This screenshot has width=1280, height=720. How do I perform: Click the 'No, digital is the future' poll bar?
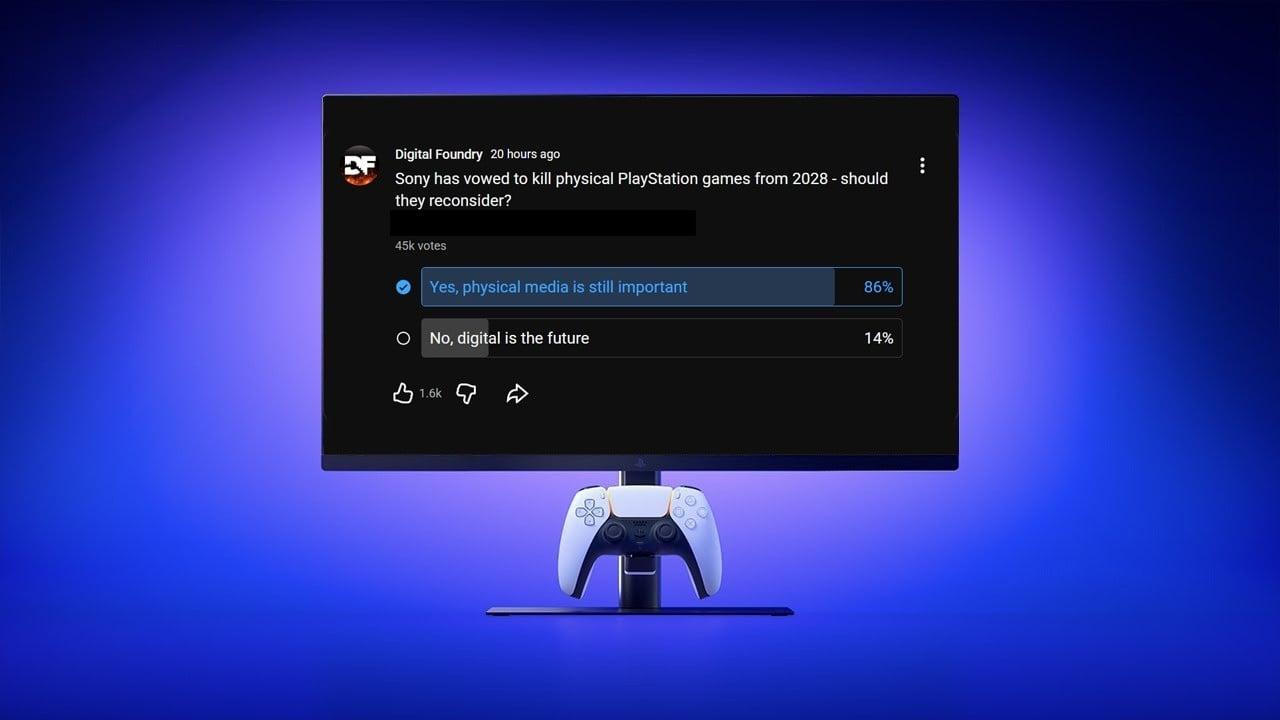tap(662, 338)
